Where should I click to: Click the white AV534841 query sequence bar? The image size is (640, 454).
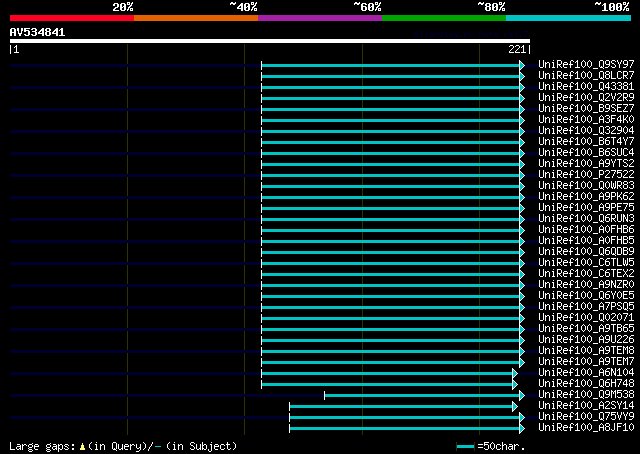270,41
